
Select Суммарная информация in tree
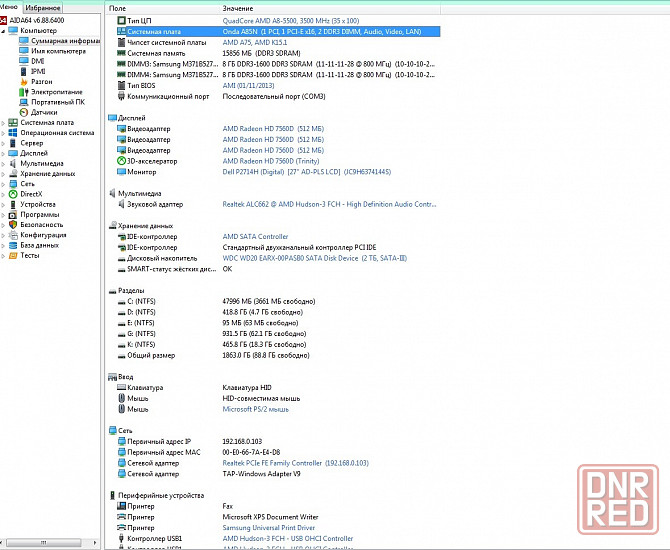(x=65, y=41)
